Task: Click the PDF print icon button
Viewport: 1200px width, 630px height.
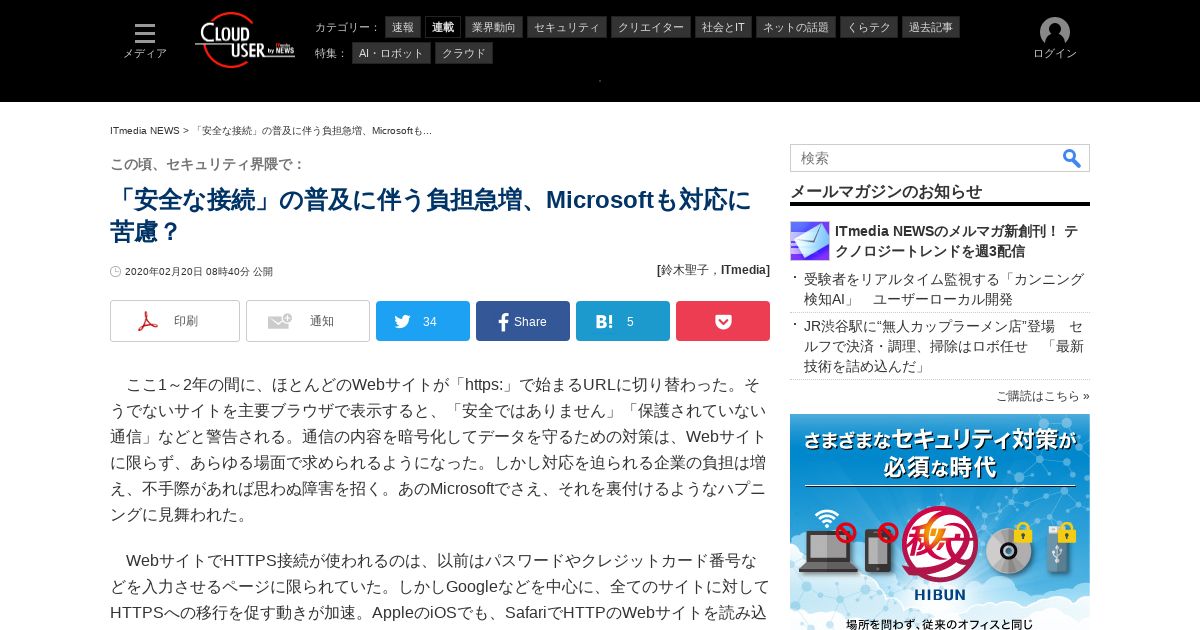Action: (x=175, y=321)
